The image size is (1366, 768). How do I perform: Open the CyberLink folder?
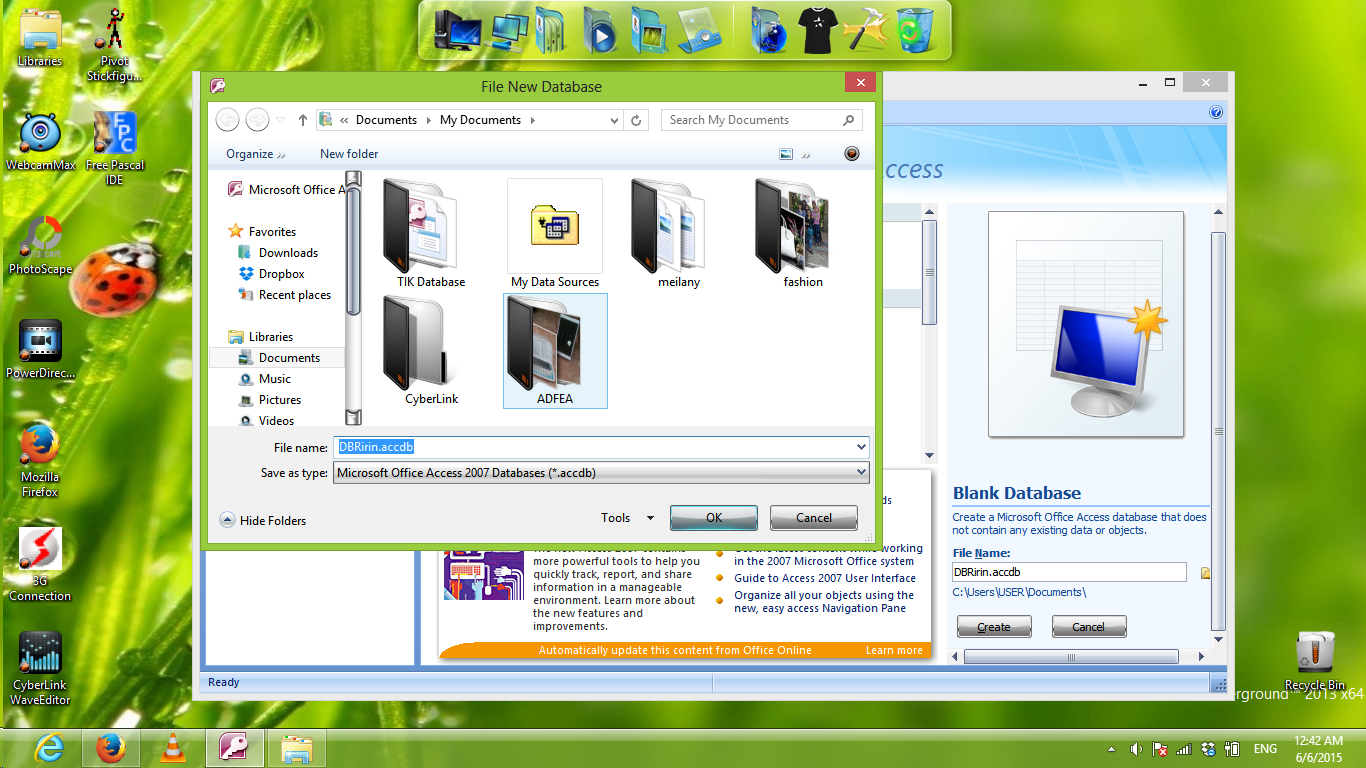pyautogui.click(x=431, y=351)
